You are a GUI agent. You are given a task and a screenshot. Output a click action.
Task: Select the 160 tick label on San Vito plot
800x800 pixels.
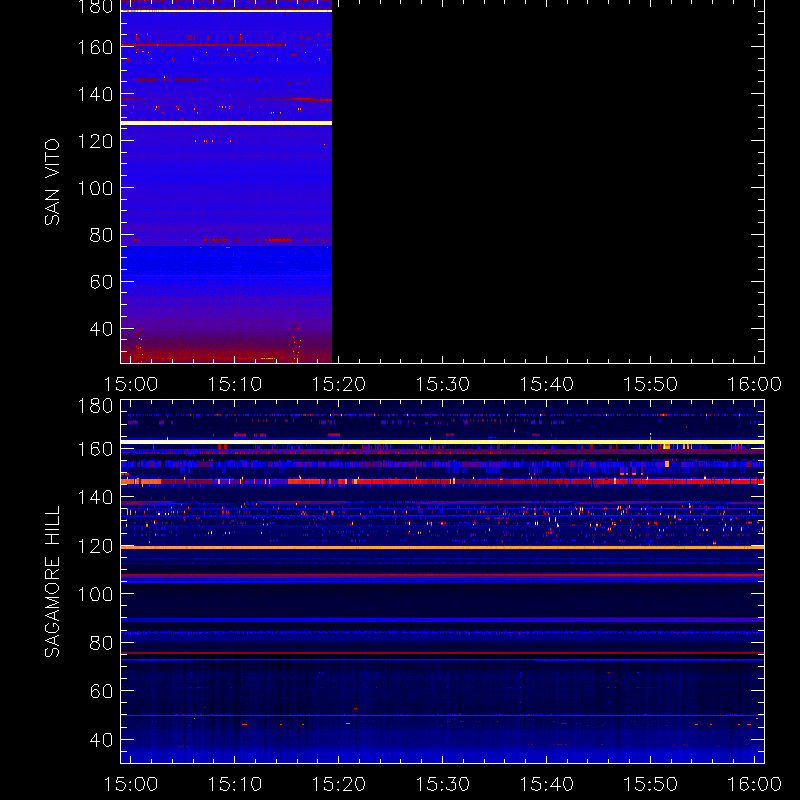point(95,47)
